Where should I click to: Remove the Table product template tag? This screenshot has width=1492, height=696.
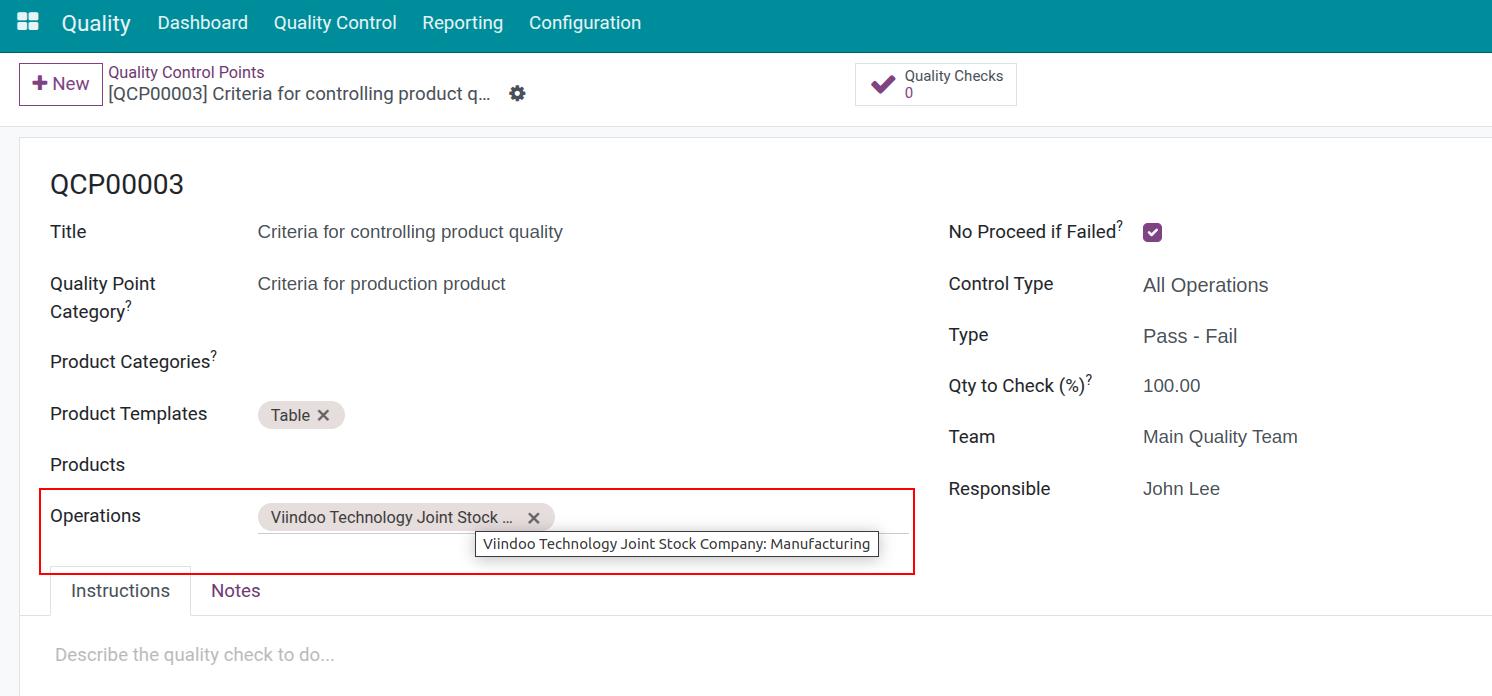tap(323, 415)
